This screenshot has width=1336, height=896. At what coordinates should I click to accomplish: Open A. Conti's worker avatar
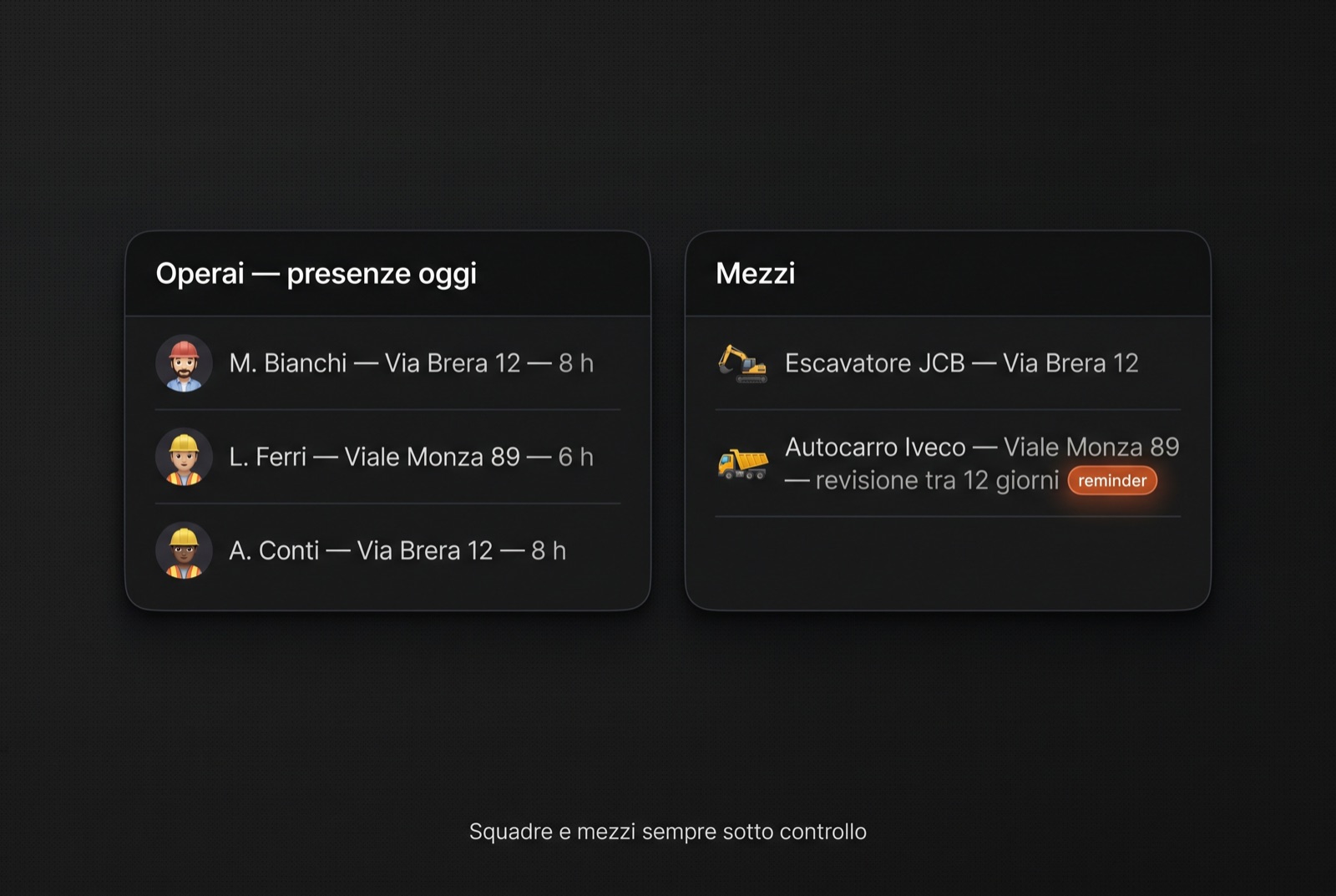[x=184, y=550]
